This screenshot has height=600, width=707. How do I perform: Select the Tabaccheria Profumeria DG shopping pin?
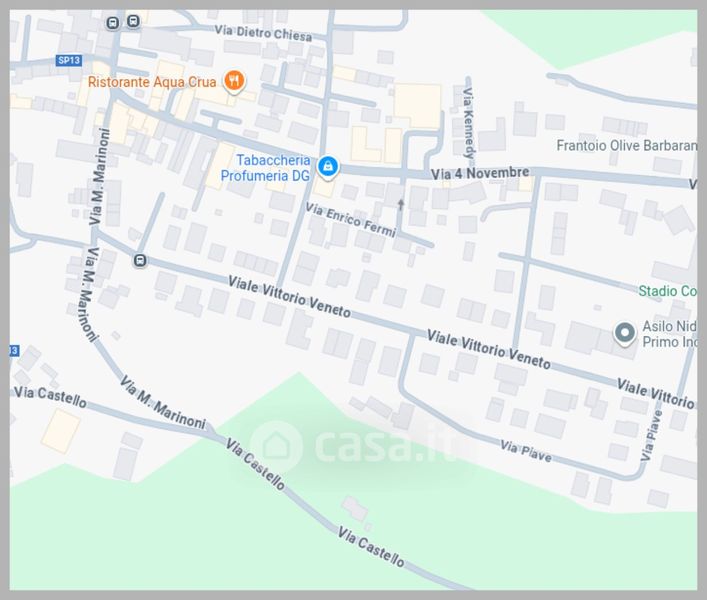328,167
